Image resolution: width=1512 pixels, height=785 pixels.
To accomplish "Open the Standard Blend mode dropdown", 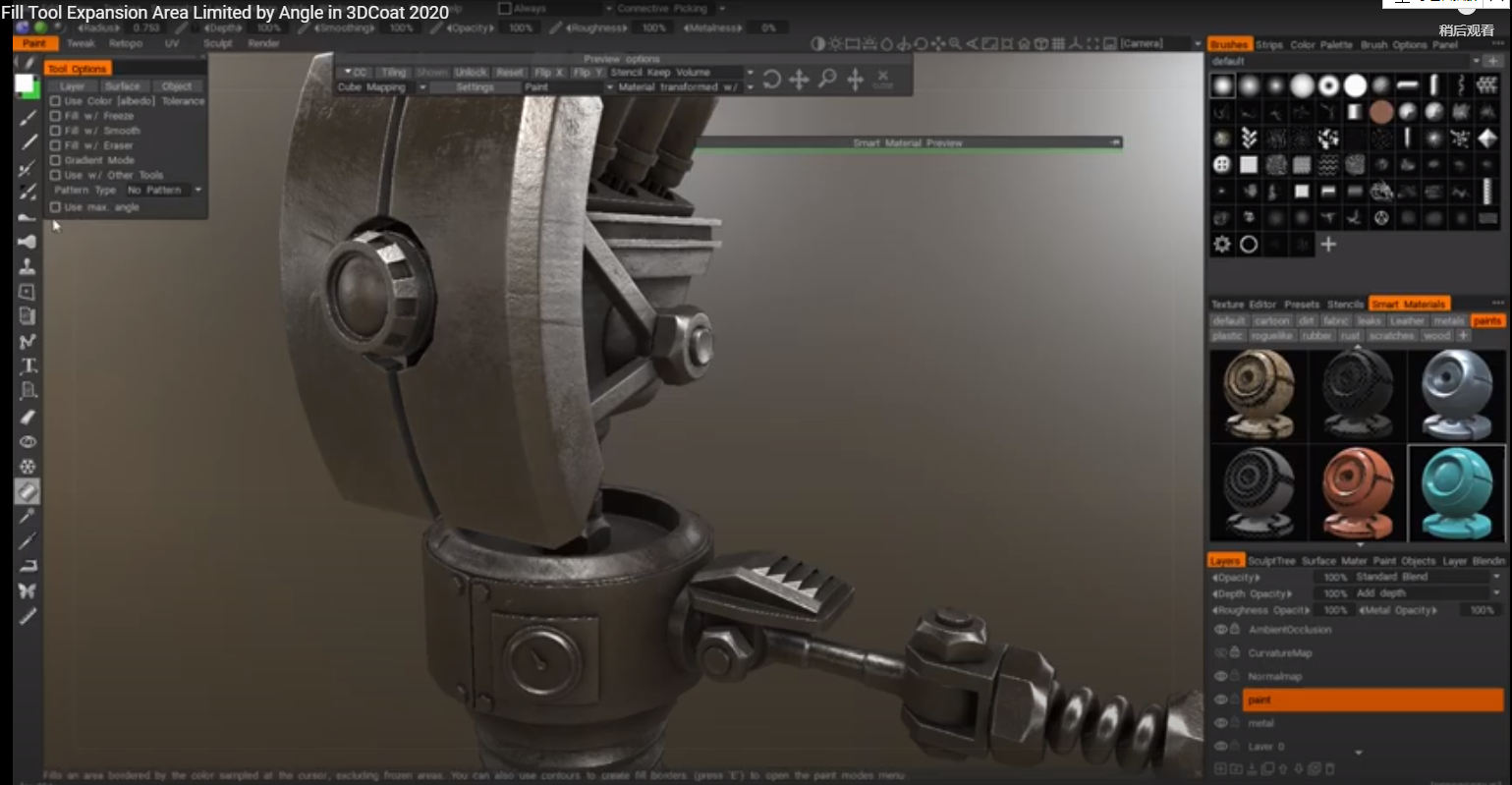I will (x=1428, y=577).
